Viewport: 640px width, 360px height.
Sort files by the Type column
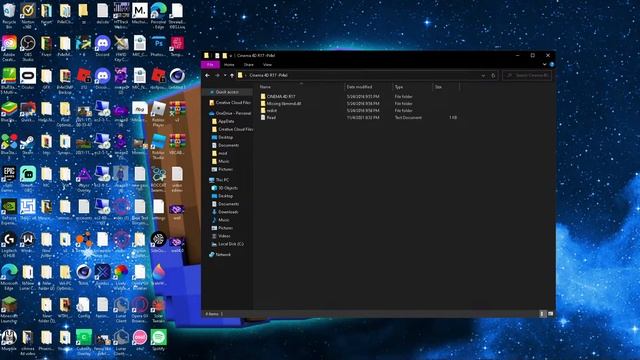click(x=412, y=87)
